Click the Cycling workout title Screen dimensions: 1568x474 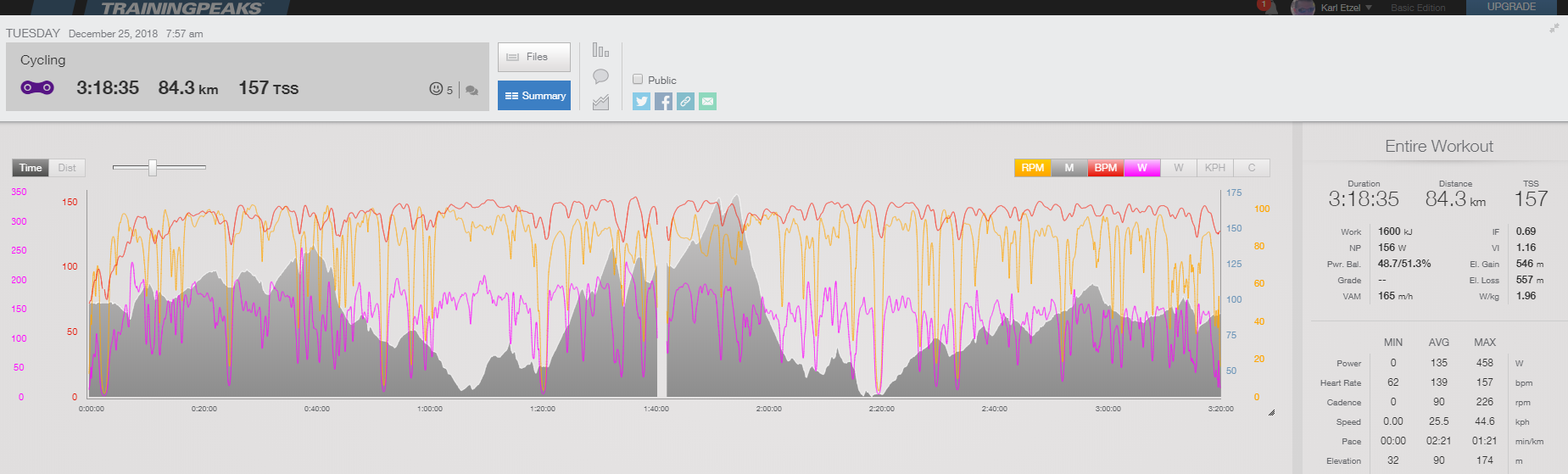click(x=43, y=60)
